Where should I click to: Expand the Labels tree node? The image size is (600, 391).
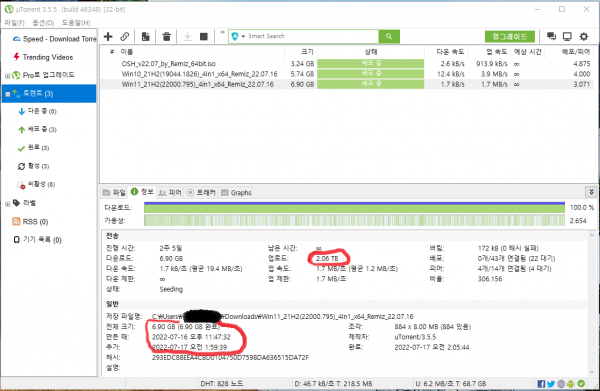click(7, 204)
